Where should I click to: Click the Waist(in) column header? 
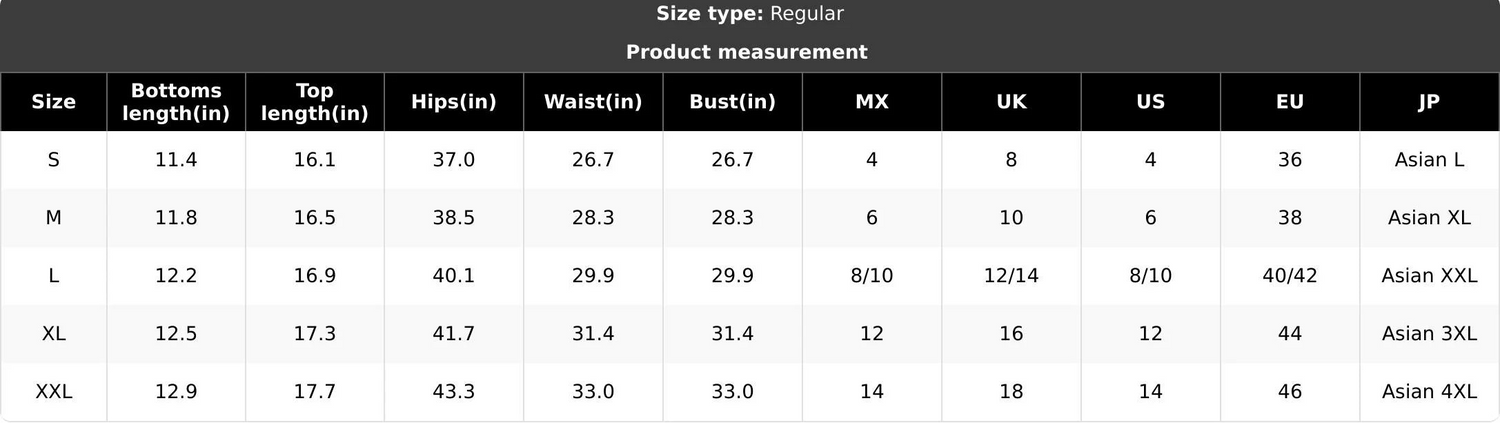593,102
